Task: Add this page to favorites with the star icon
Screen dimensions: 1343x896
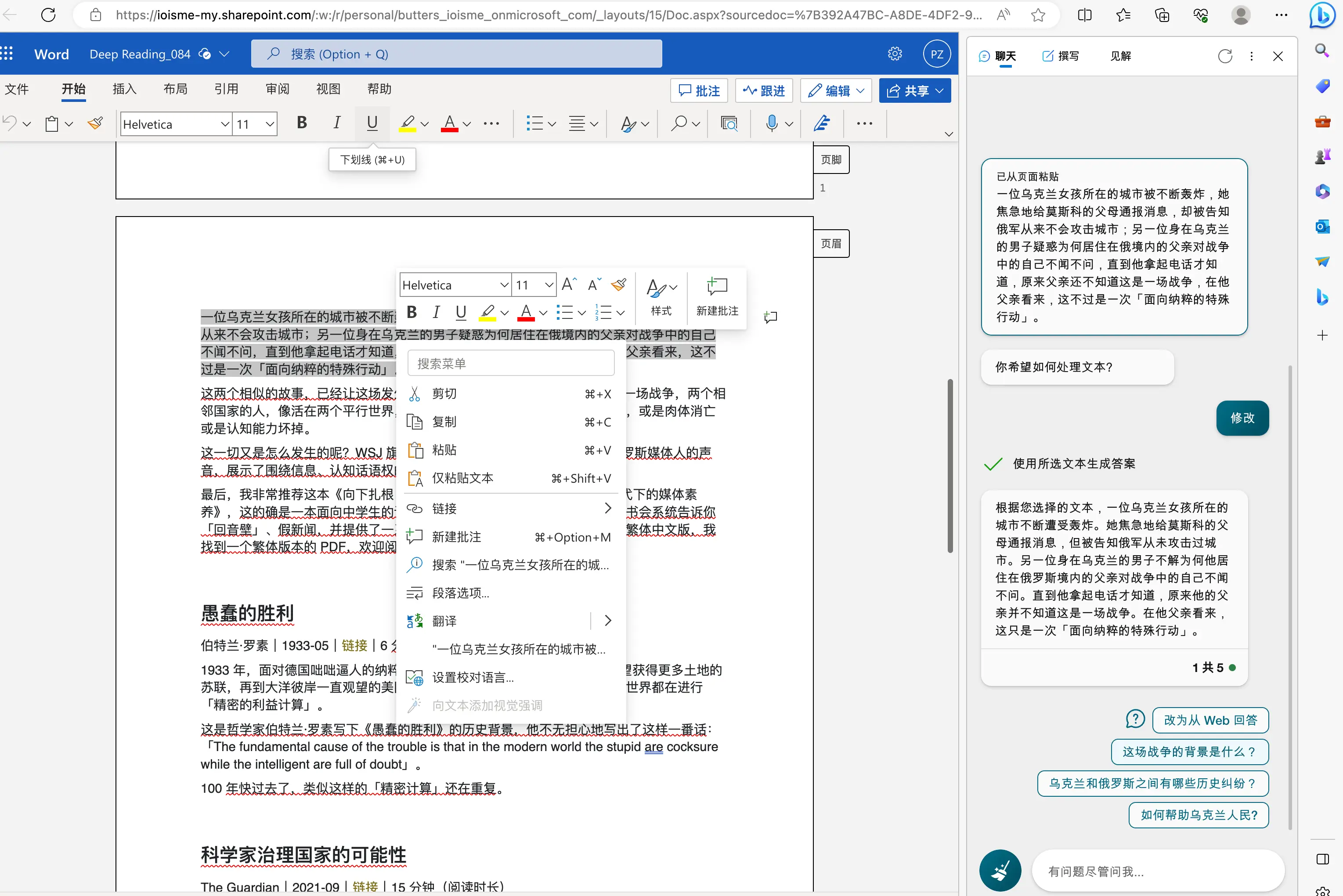Action: click(1038, 15)
